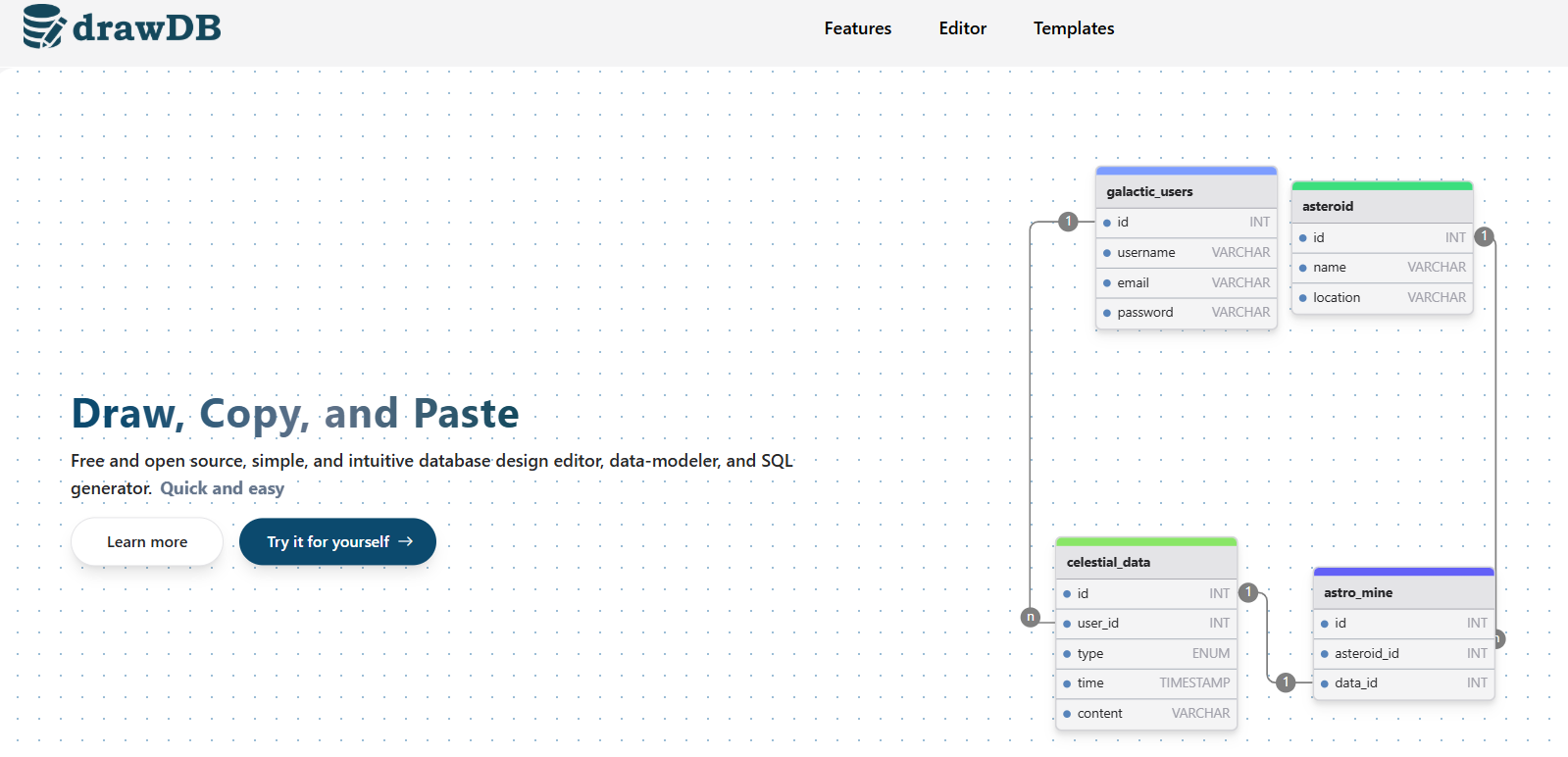
Task: Click the '1' marker beside celestial_data id
Action: coord(1247,592)
